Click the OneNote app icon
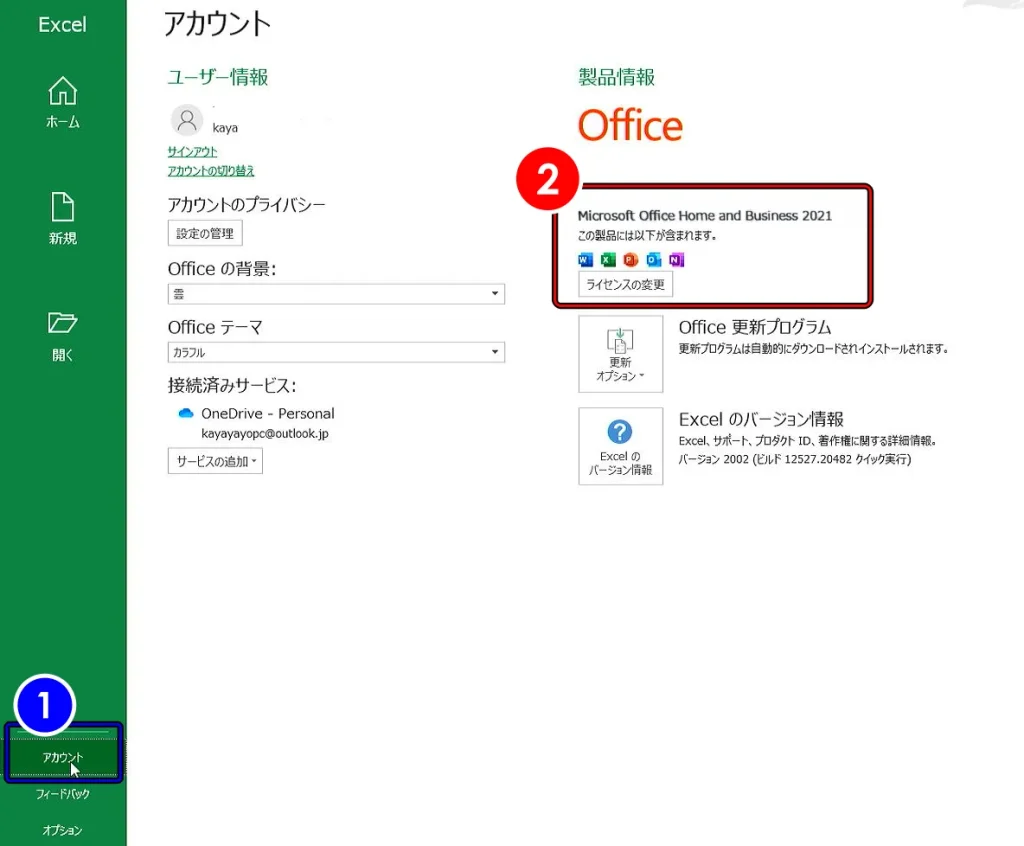This screenshot has width=1024, height=846. (676, 260)
